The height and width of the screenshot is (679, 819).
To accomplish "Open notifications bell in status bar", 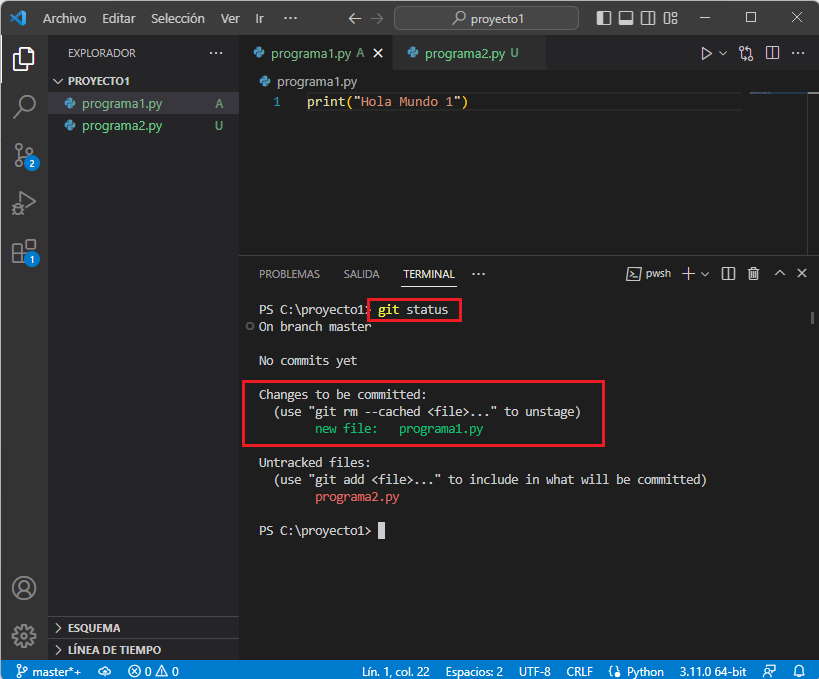I will [799, 671].
